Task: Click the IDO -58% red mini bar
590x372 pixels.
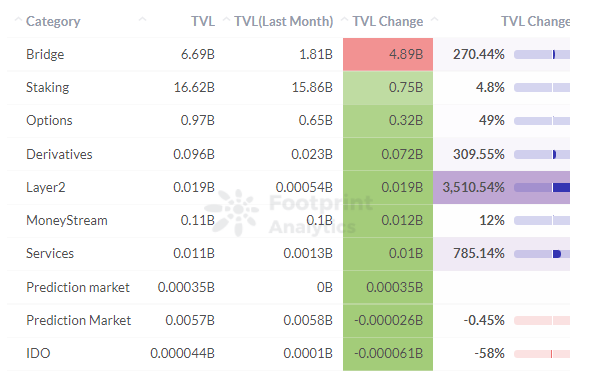Action: click(542, 354)
